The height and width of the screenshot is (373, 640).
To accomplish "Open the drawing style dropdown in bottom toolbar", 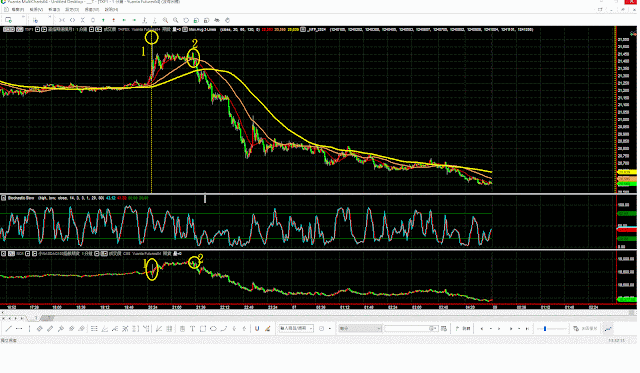I will pyautogui.click(x=296, y=329).
